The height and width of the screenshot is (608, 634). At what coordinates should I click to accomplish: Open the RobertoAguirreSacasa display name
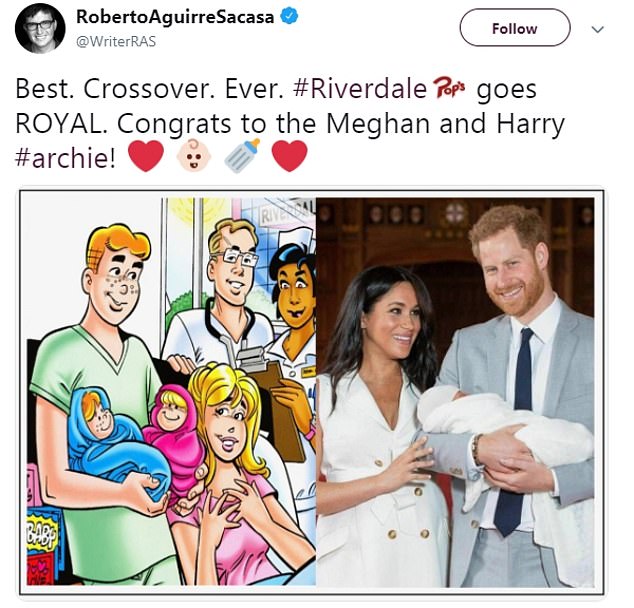(175, 16)
